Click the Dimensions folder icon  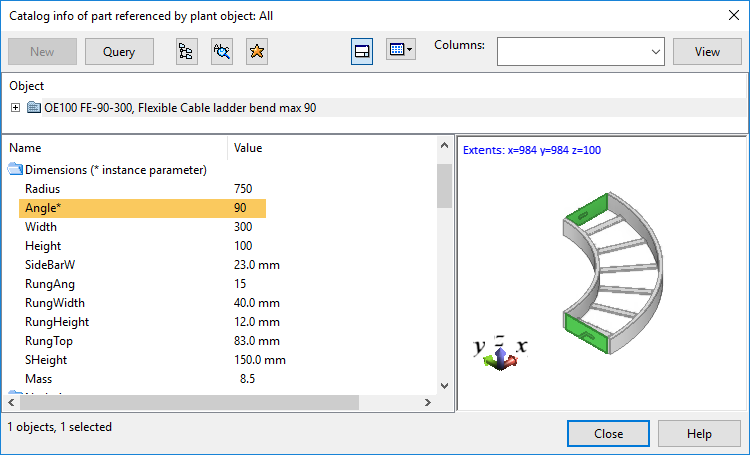15,169
